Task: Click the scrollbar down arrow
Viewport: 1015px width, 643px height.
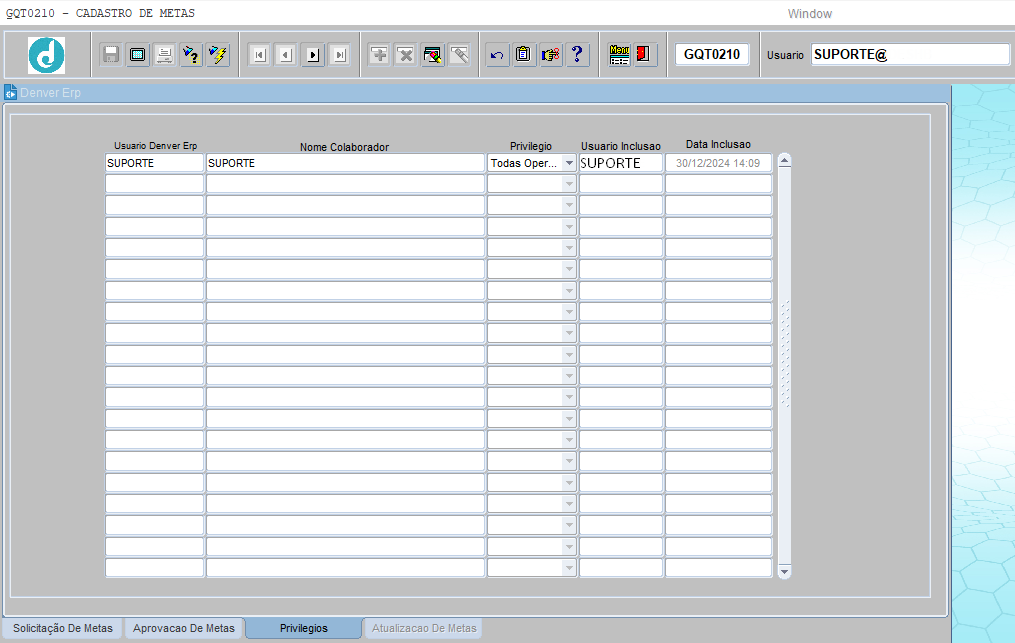Action: tap(785, 572)
